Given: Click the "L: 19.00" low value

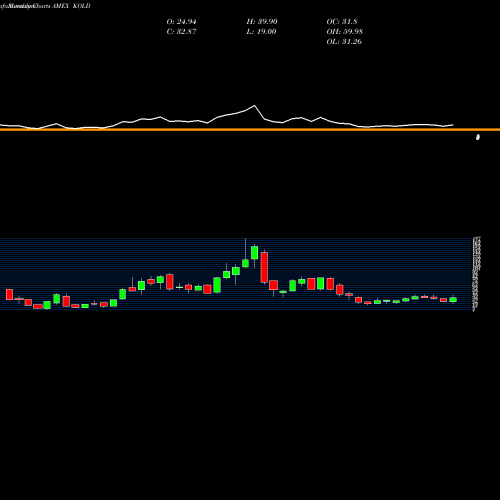Looking at the screenshot, I should click(262, 32).
